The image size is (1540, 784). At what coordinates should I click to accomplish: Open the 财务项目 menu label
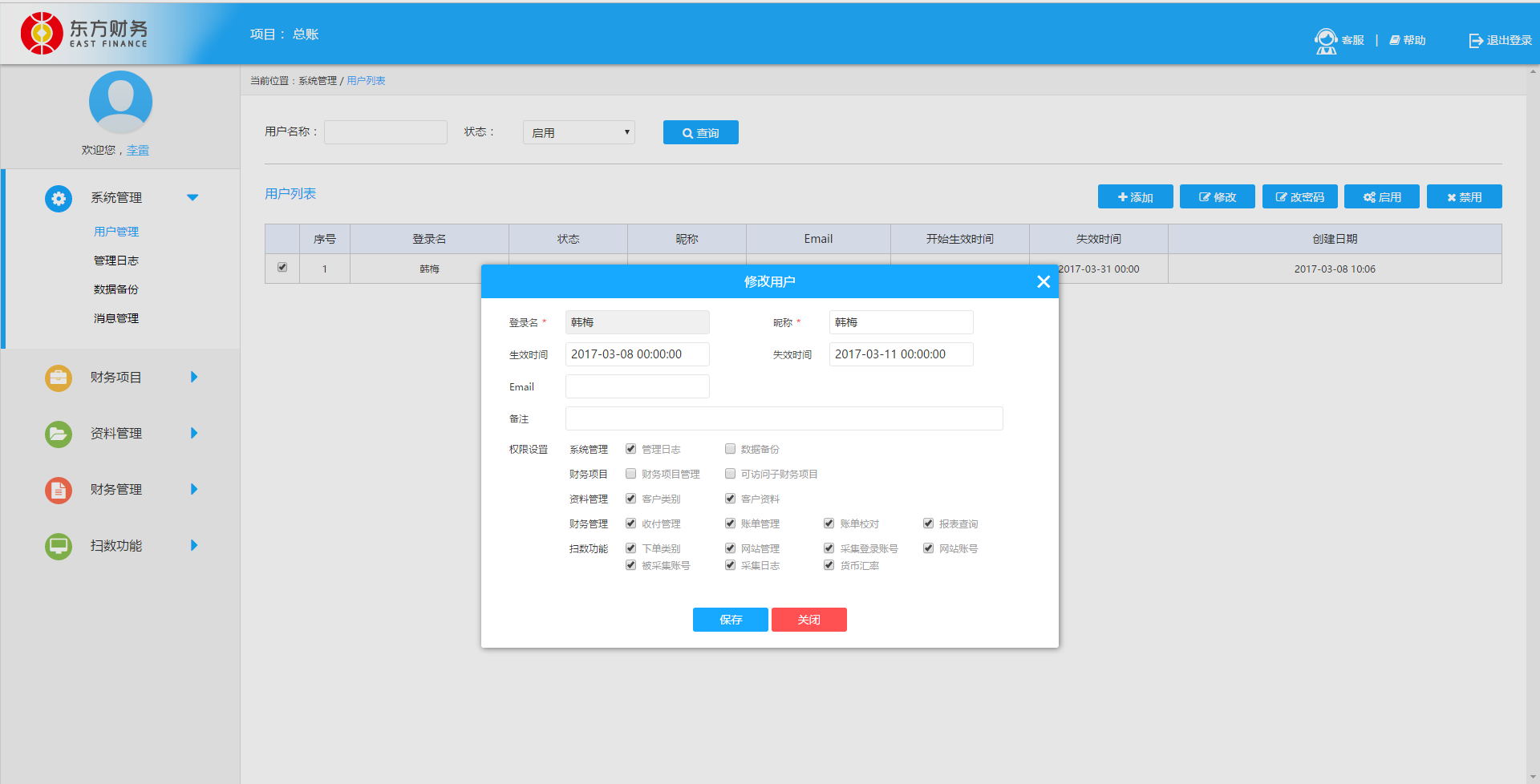coord(116,378)
